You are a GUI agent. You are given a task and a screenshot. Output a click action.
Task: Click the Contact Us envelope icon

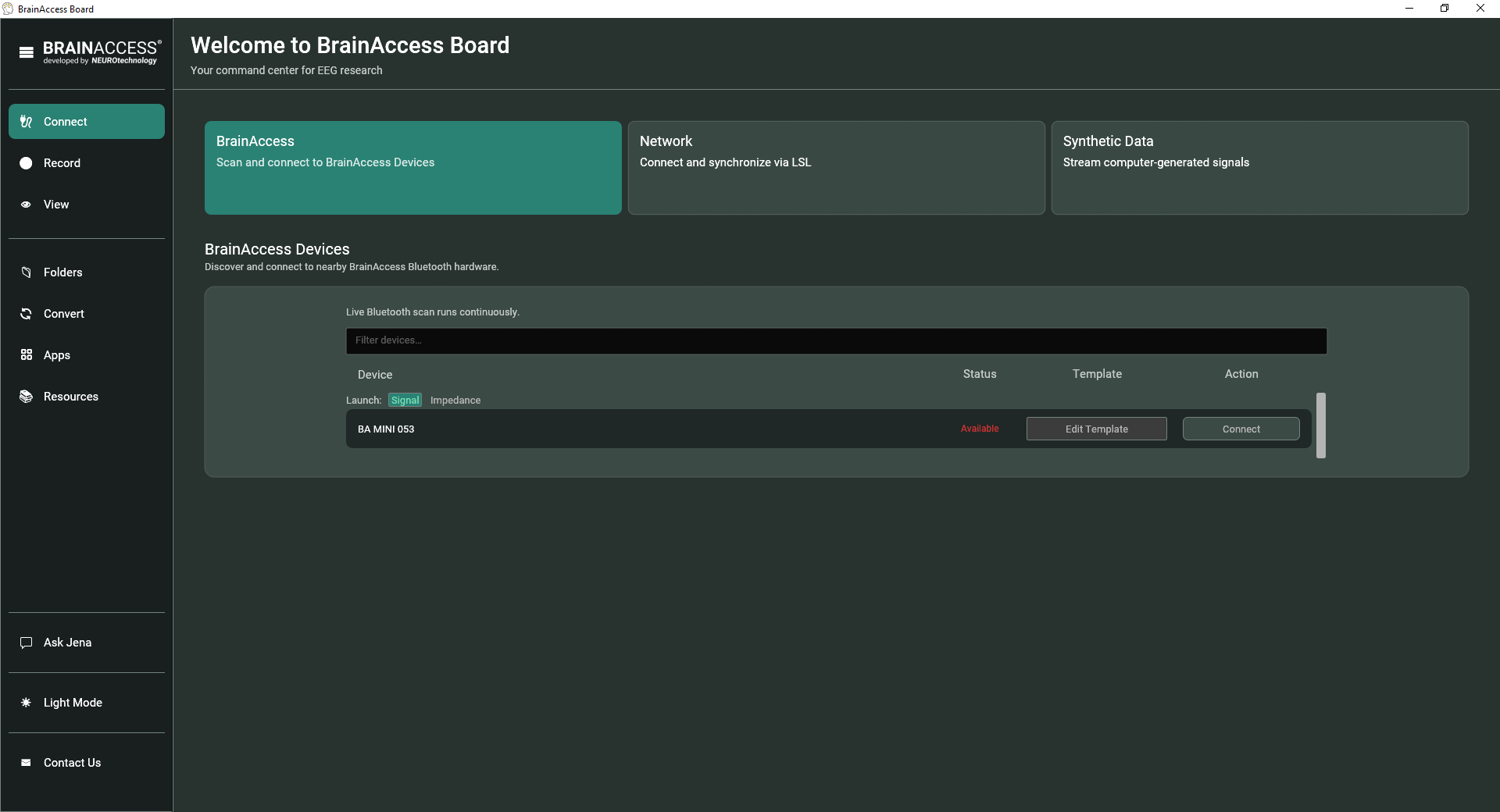tap(26, 763)
